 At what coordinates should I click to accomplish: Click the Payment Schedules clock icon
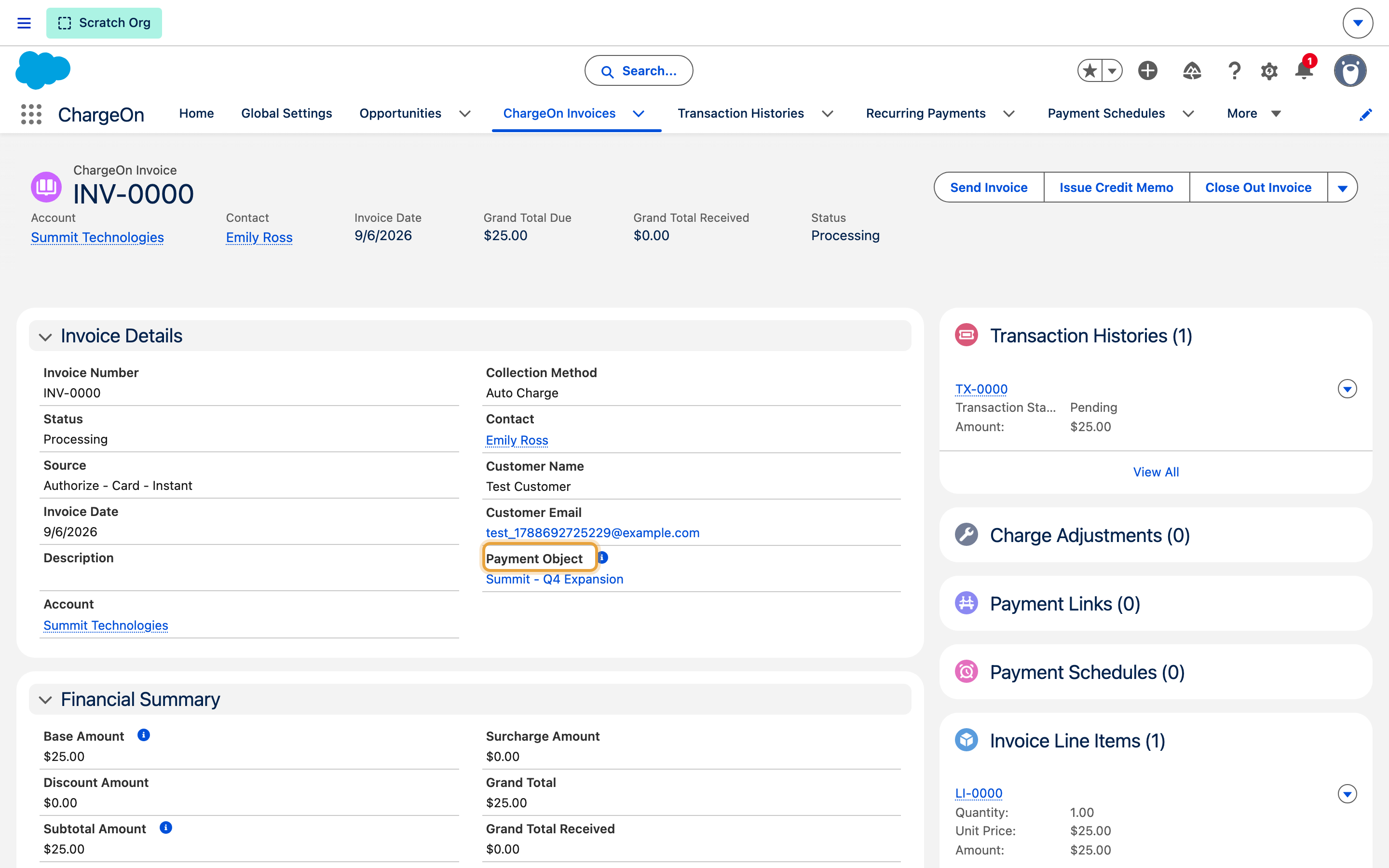tap(967, 671)
